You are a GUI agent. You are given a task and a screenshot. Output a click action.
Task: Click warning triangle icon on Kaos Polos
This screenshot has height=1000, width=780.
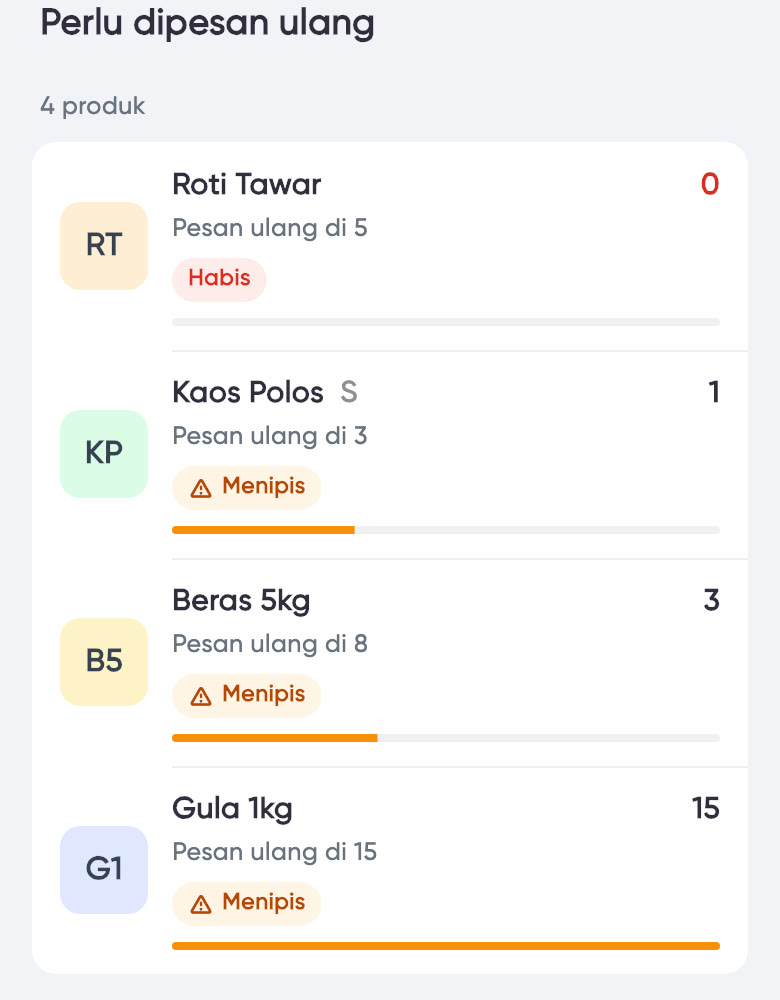coord(201,489)
